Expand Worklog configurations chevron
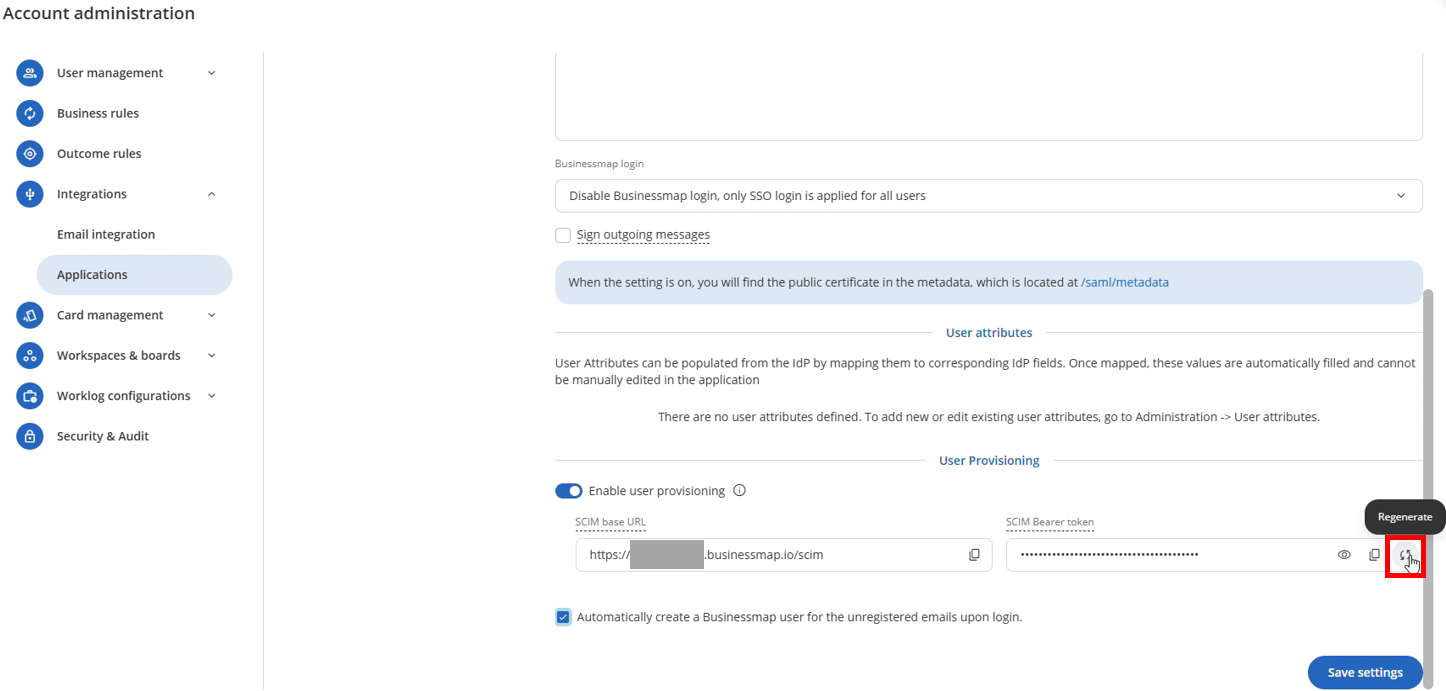 tap(211, 396)
